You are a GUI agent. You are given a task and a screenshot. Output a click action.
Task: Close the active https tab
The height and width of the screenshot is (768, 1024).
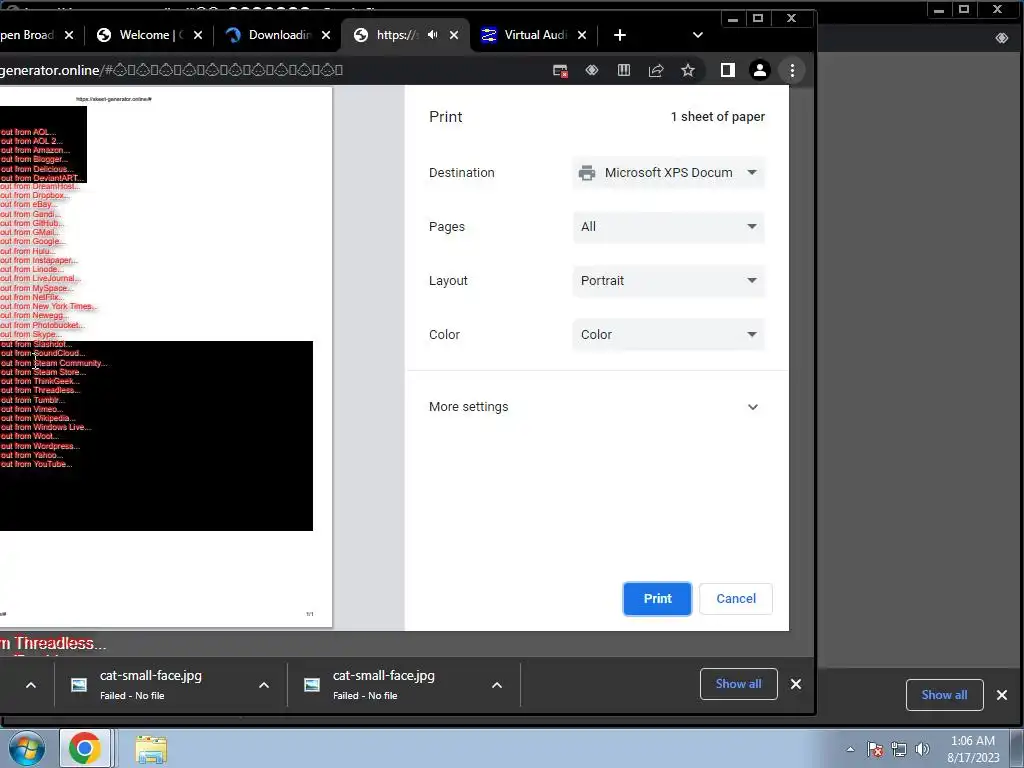[454, 35]
